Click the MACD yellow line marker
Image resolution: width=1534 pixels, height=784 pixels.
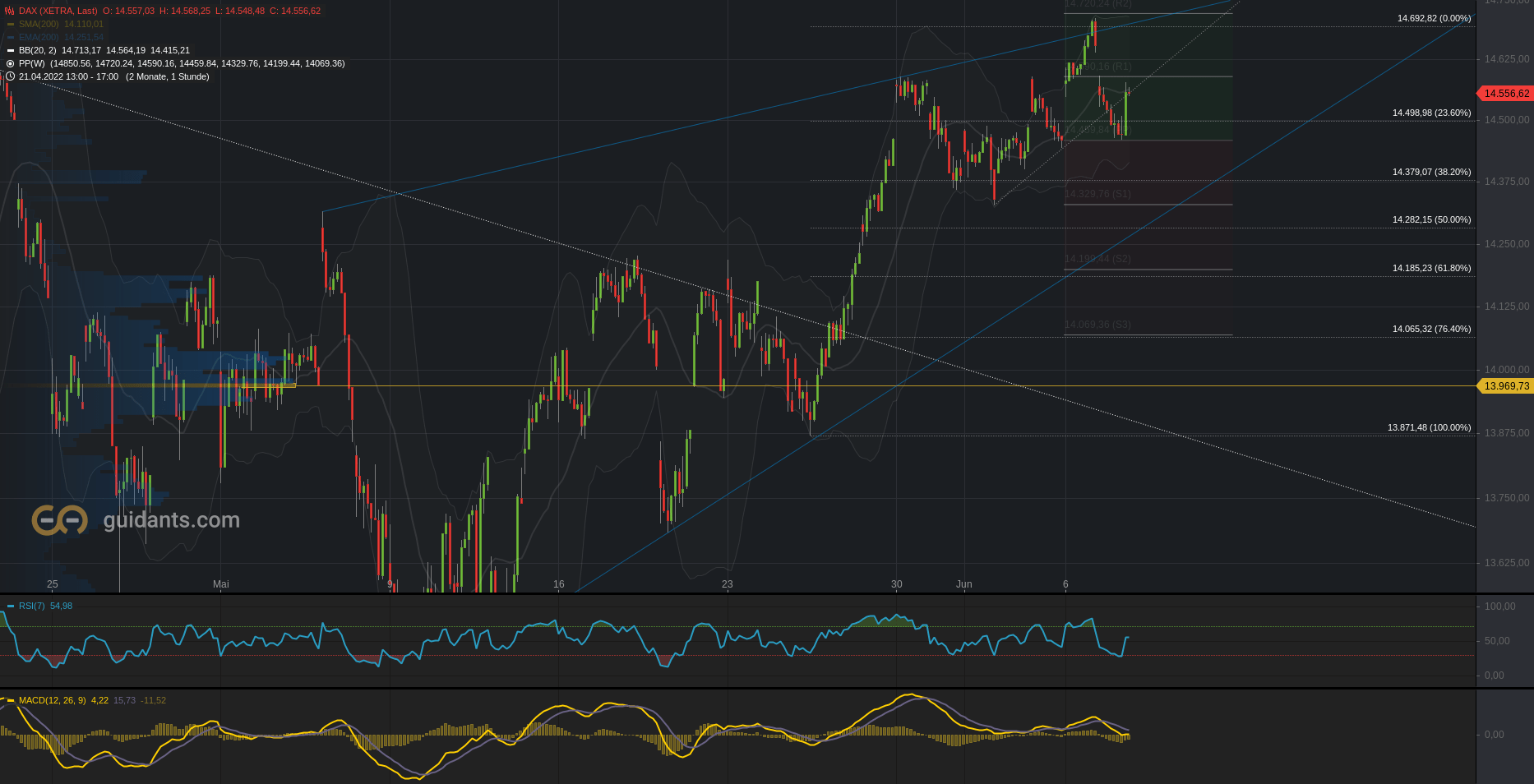click(11, 700)
